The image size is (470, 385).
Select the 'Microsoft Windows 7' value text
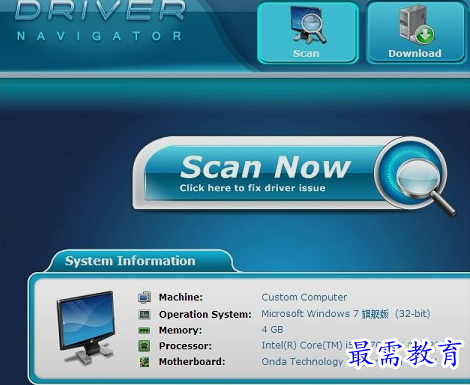tap(346, 314)
